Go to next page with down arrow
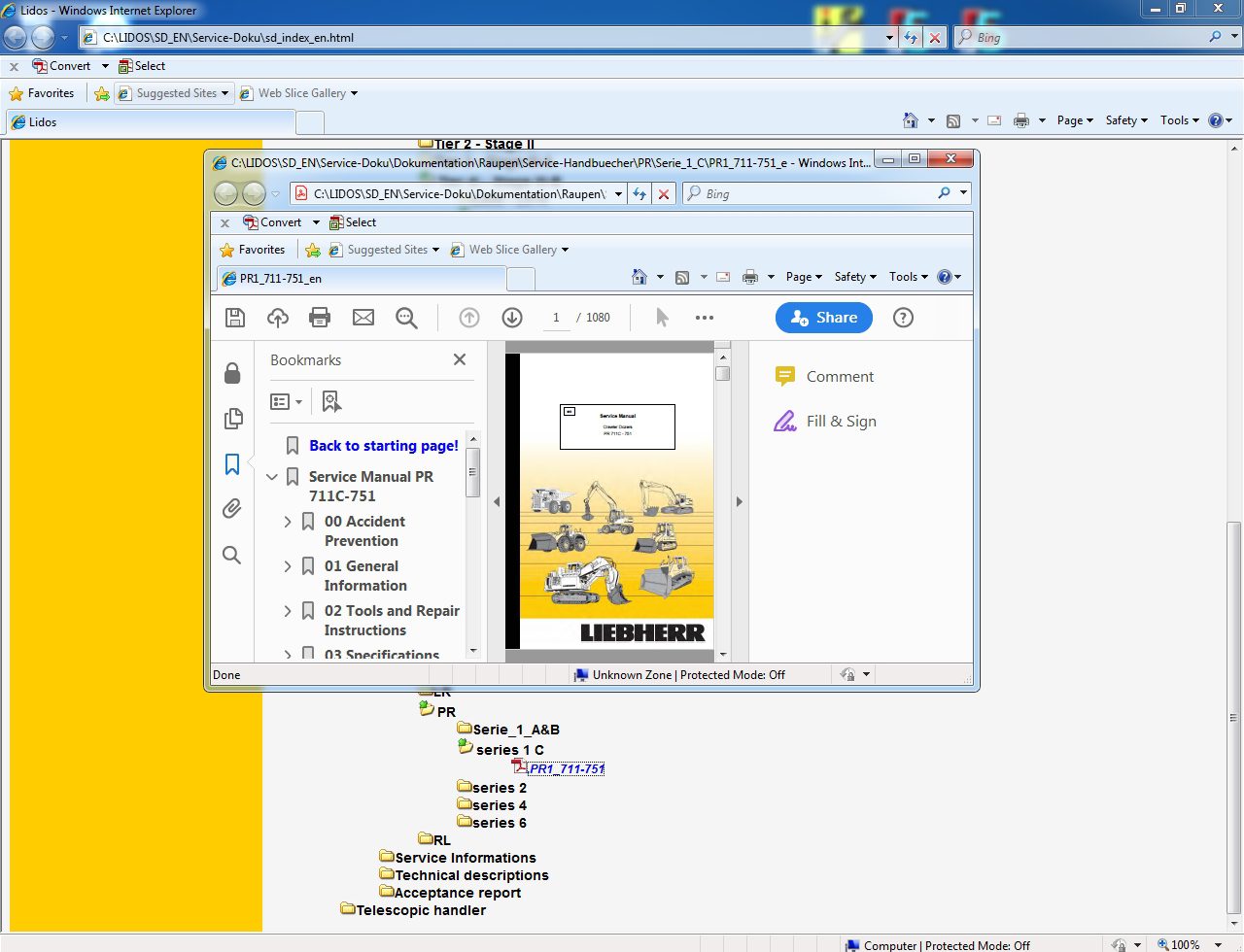1244x952 pixels. tap(512, 318)
